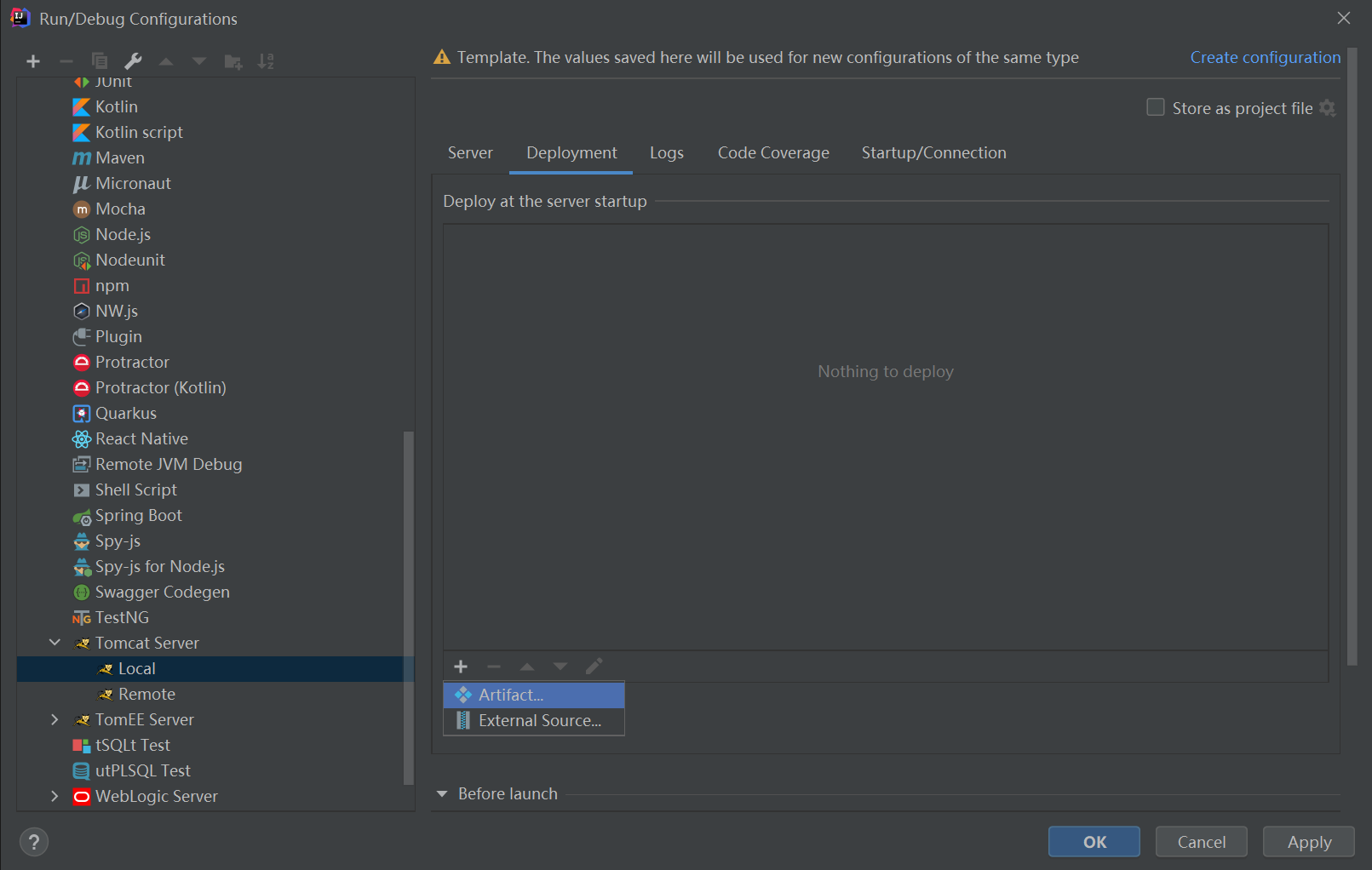
Task: Click the TestNG icon in the list
Action: [82, 618]
